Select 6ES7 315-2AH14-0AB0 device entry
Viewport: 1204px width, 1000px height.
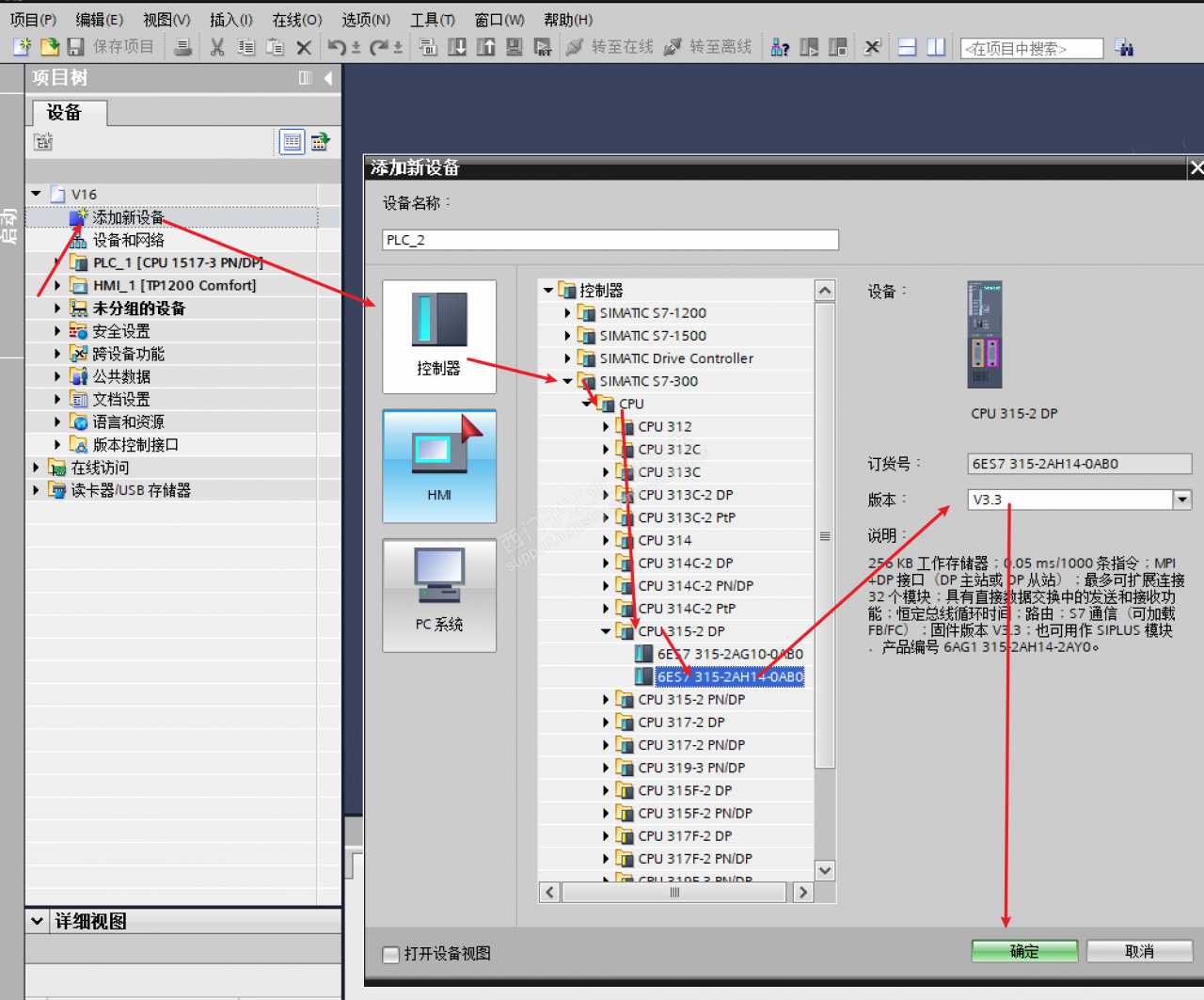pos(730,676)
